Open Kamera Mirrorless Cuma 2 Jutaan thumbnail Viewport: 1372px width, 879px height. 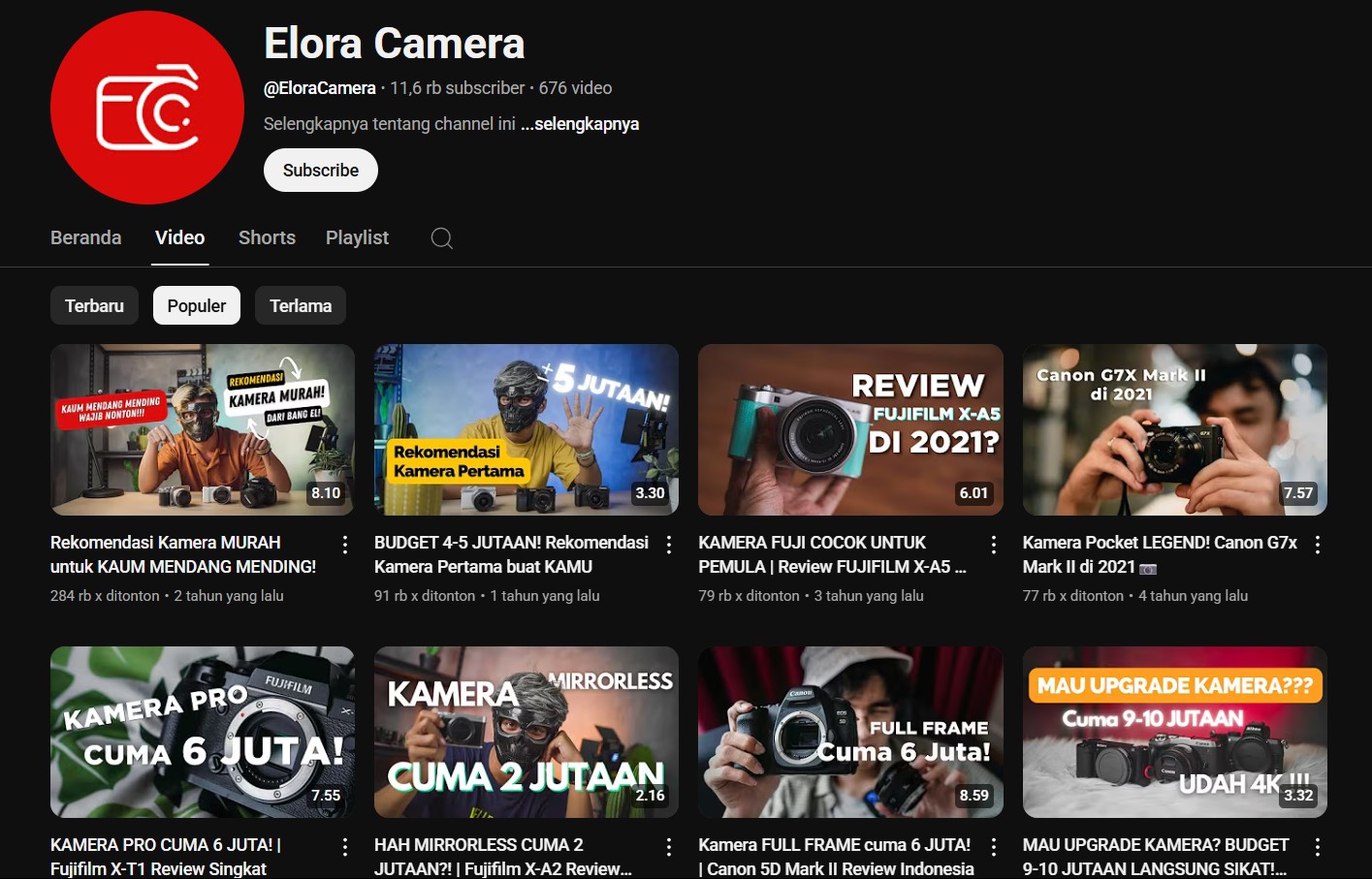[526, 732]
